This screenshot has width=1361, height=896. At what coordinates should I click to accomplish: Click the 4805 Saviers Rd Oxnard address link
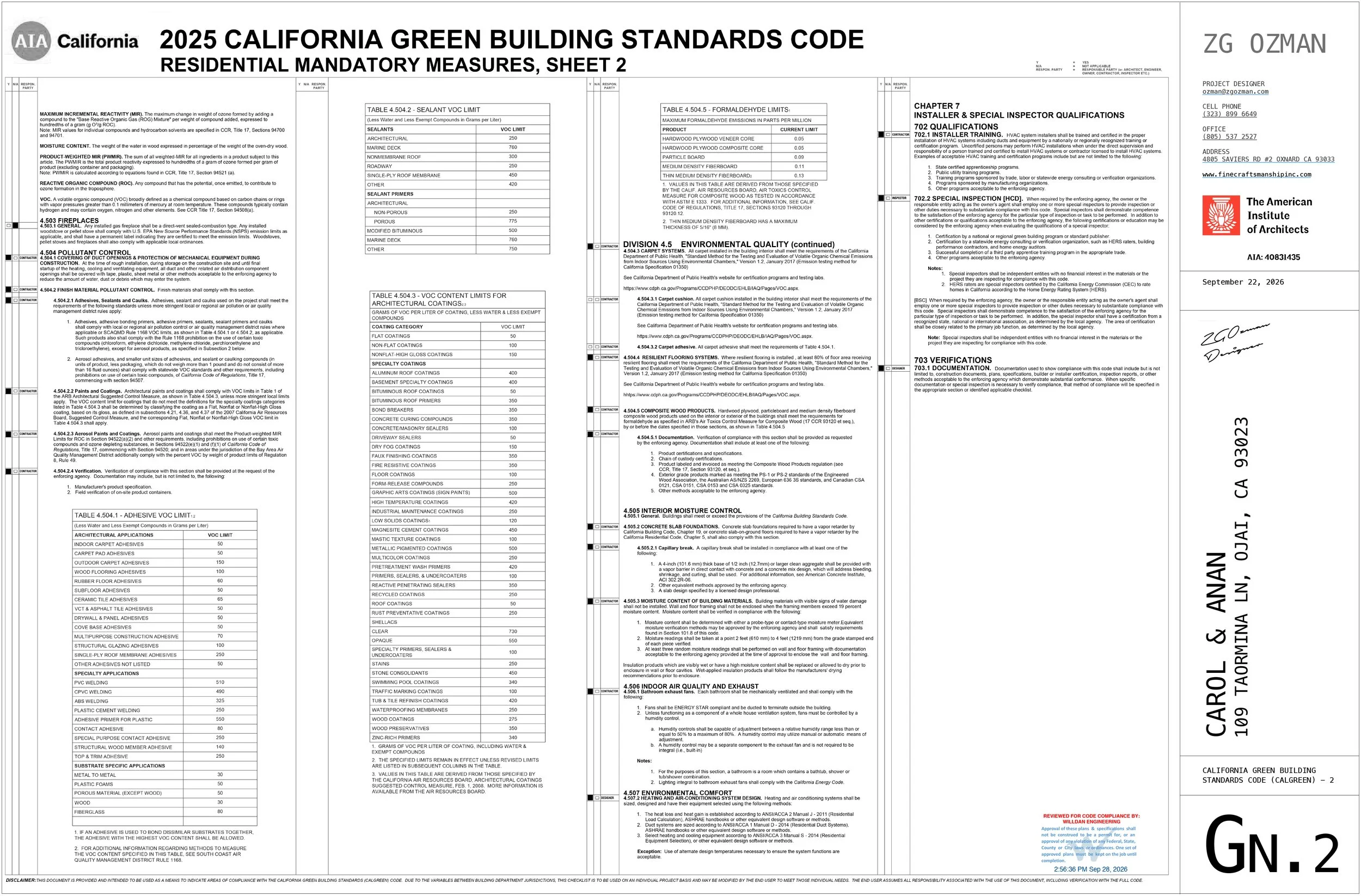[1268, 159]
